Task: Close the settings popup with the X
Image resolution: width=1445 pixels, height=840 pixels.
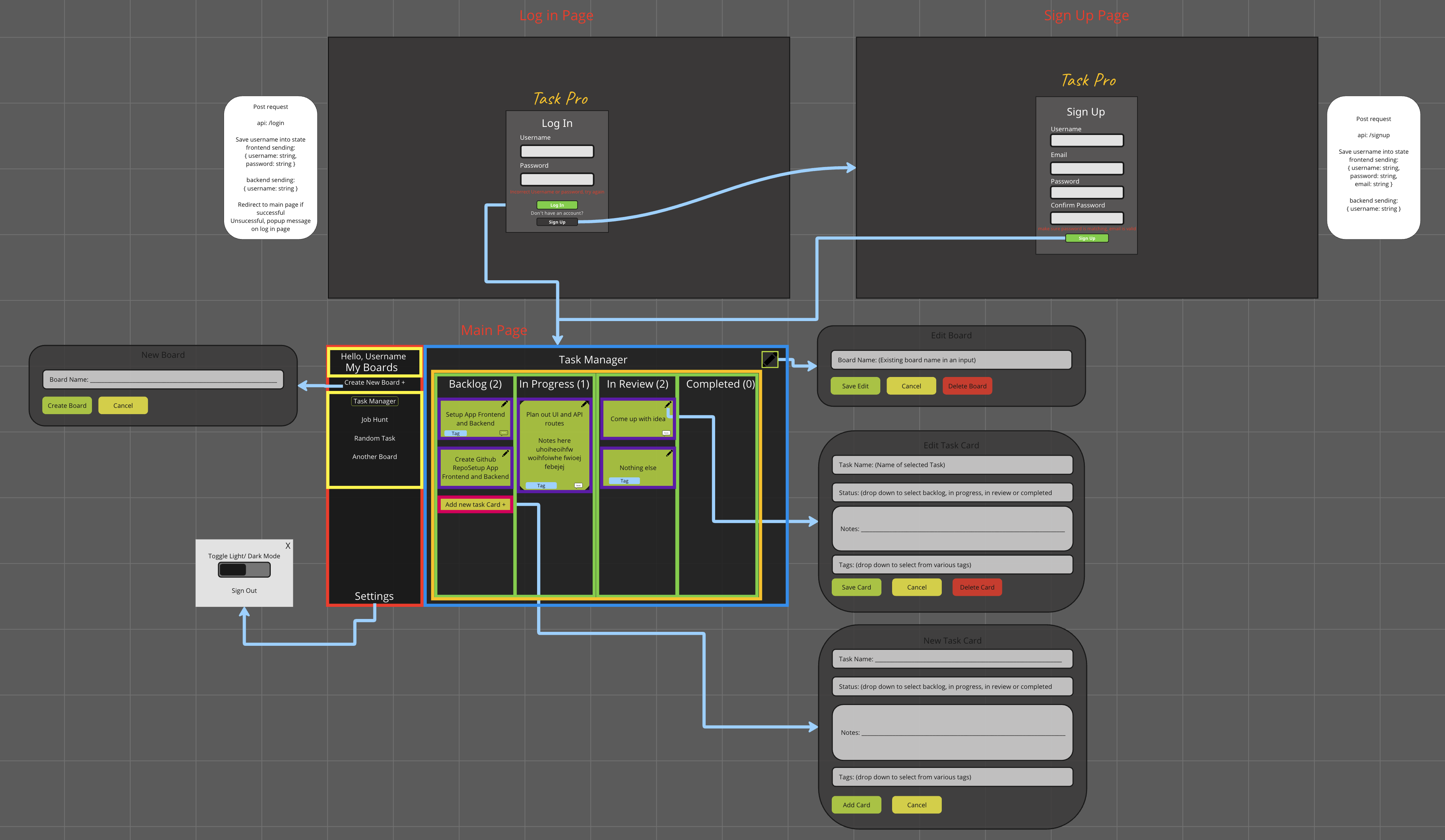Action: click(288, 546)
